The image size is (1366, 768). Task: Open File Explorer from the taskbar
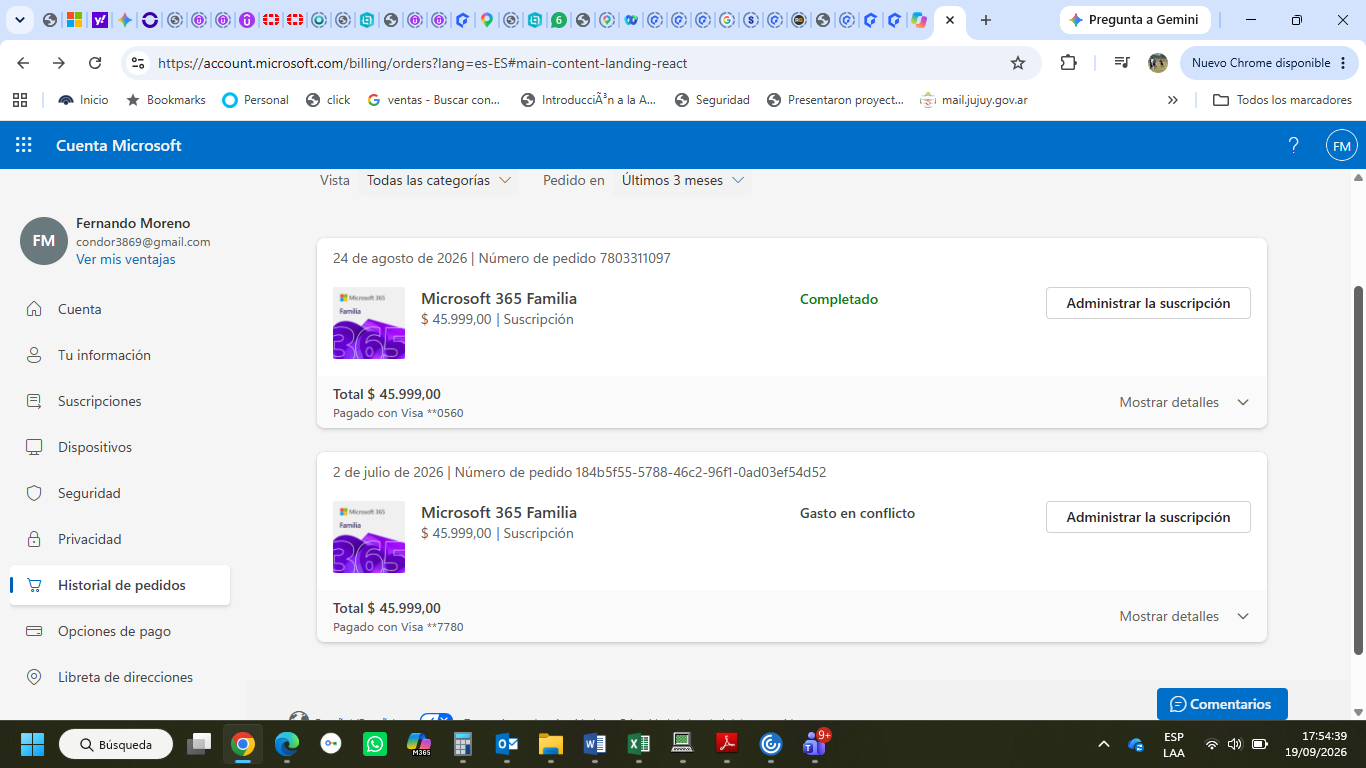(551, 744)
